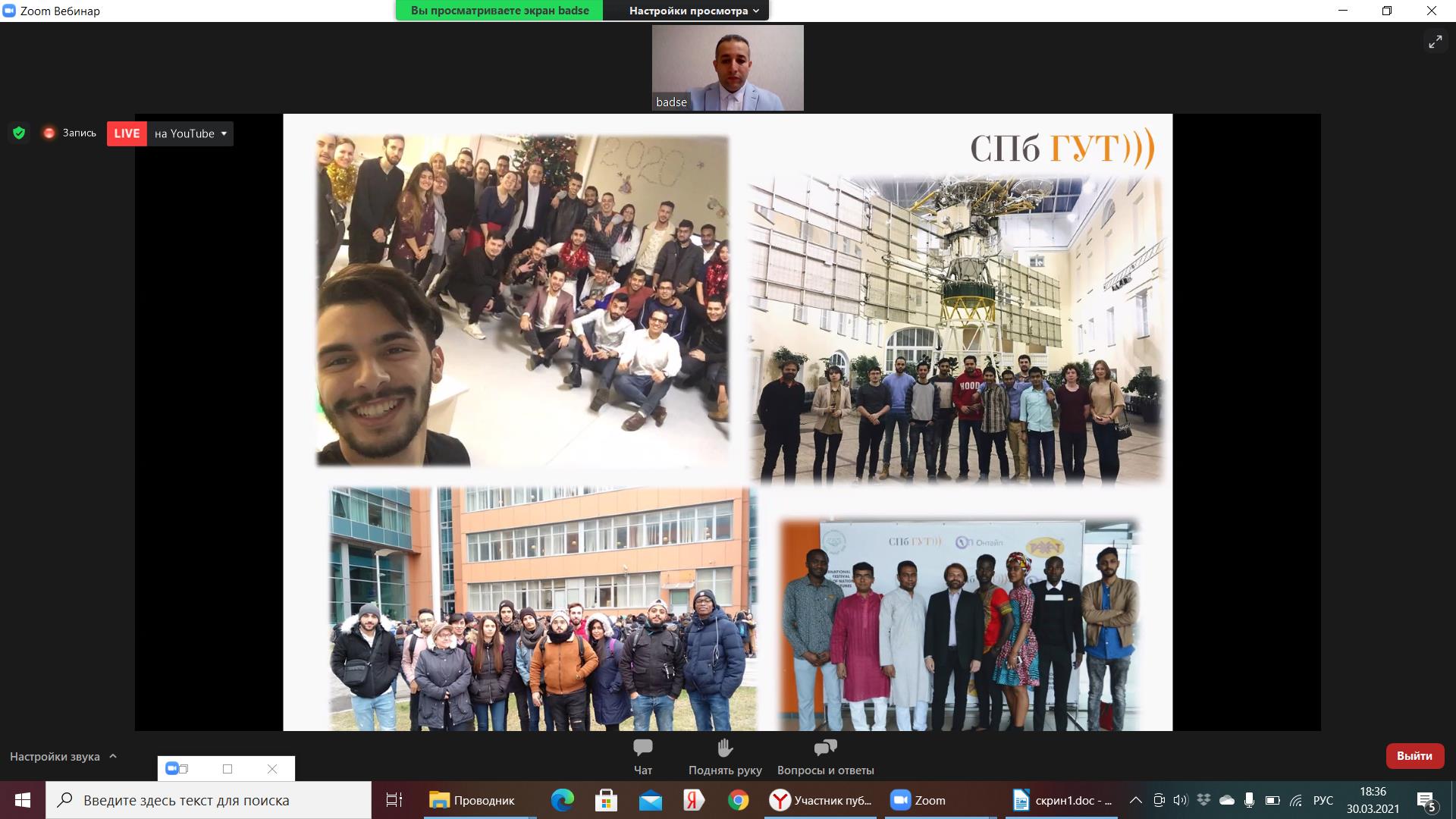This screenshot has height=819, width=1456.
Task: Click the green screen-sharing notice
Action: tap(499, 11)
